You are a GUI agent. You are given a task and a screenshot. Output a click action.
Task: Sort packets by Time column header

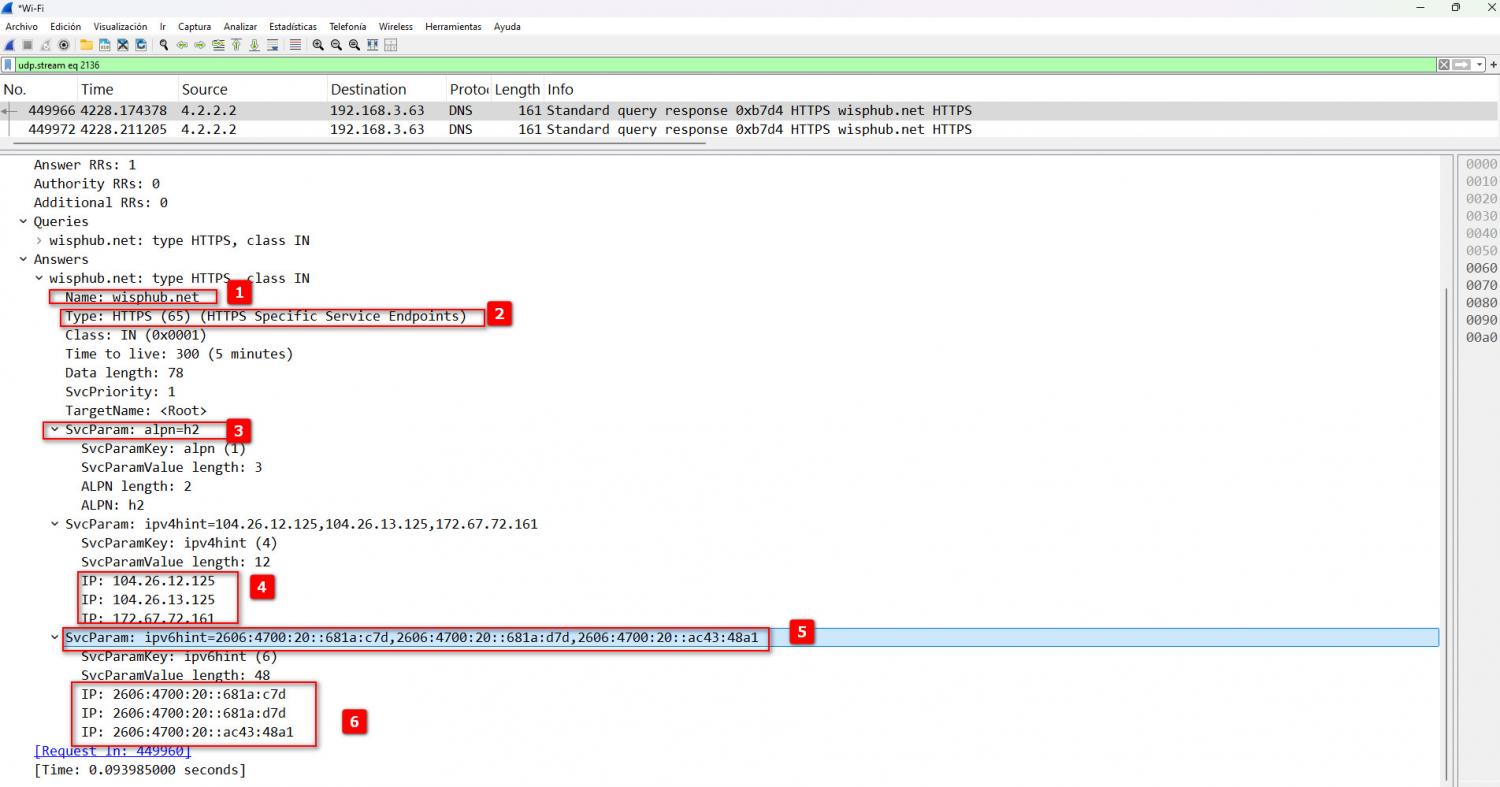point(127,89)
